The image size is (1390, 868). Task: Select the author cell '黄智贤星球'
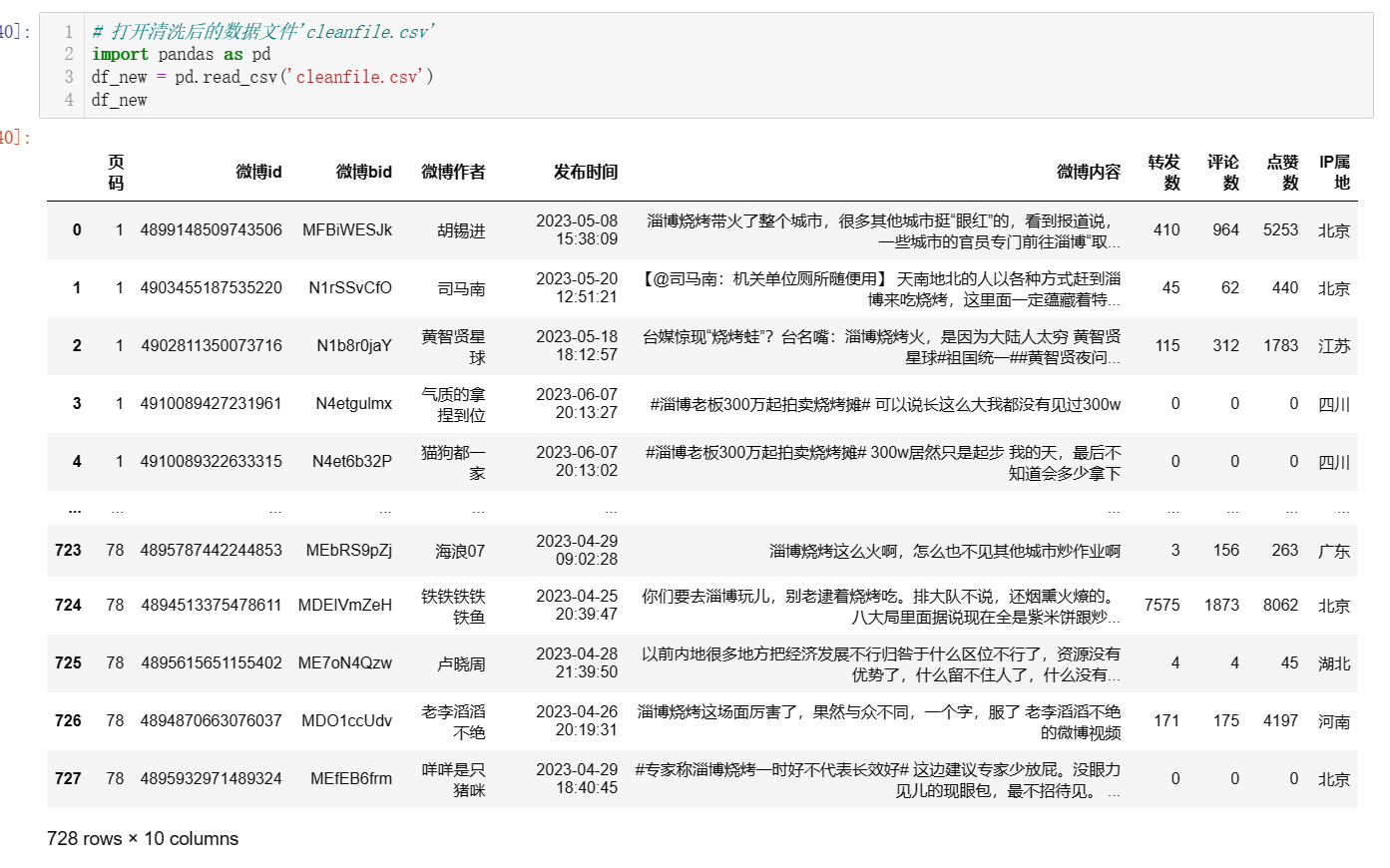click(453, 346)
